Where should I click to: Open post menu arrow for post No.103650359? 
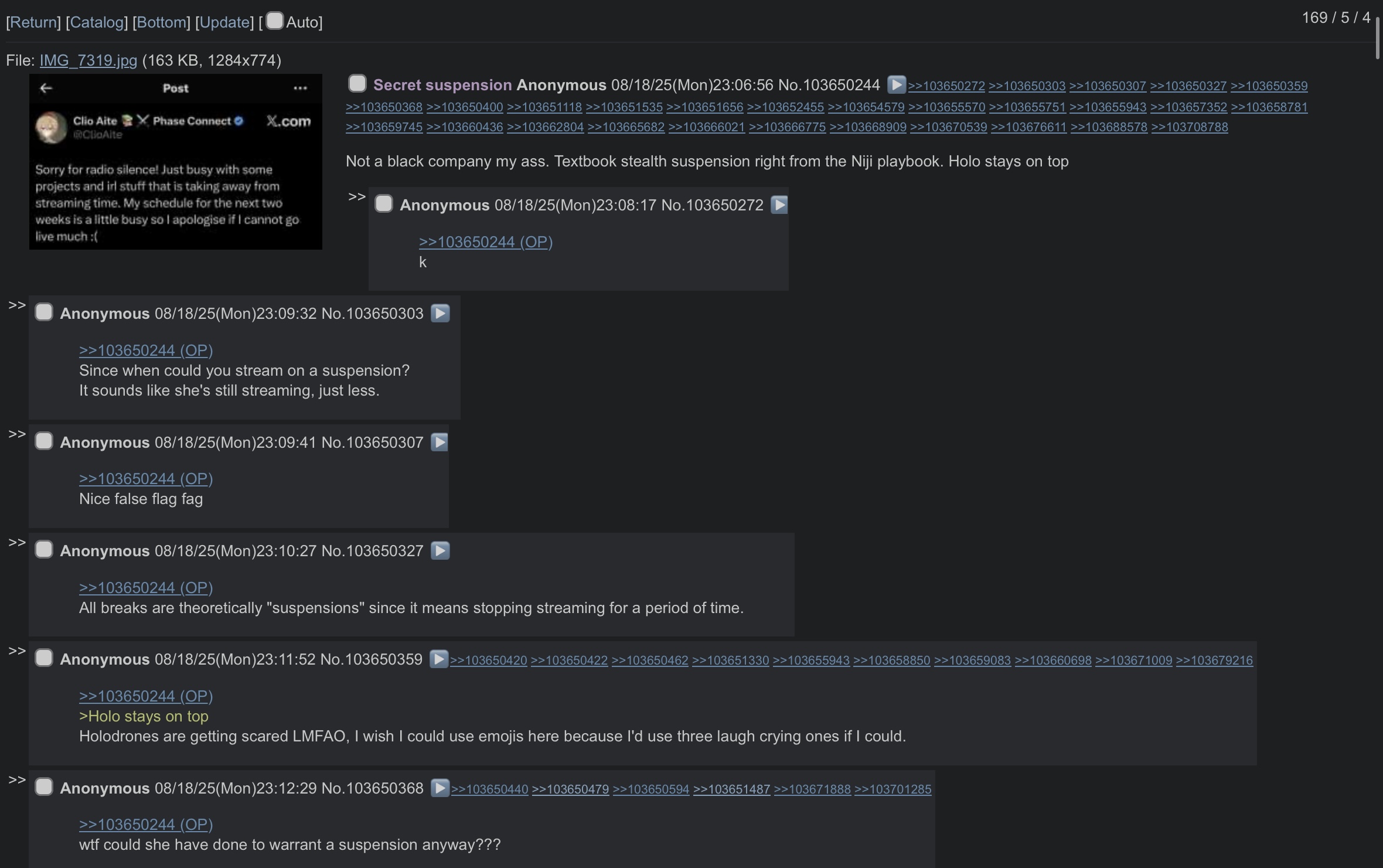click(438, 659)
